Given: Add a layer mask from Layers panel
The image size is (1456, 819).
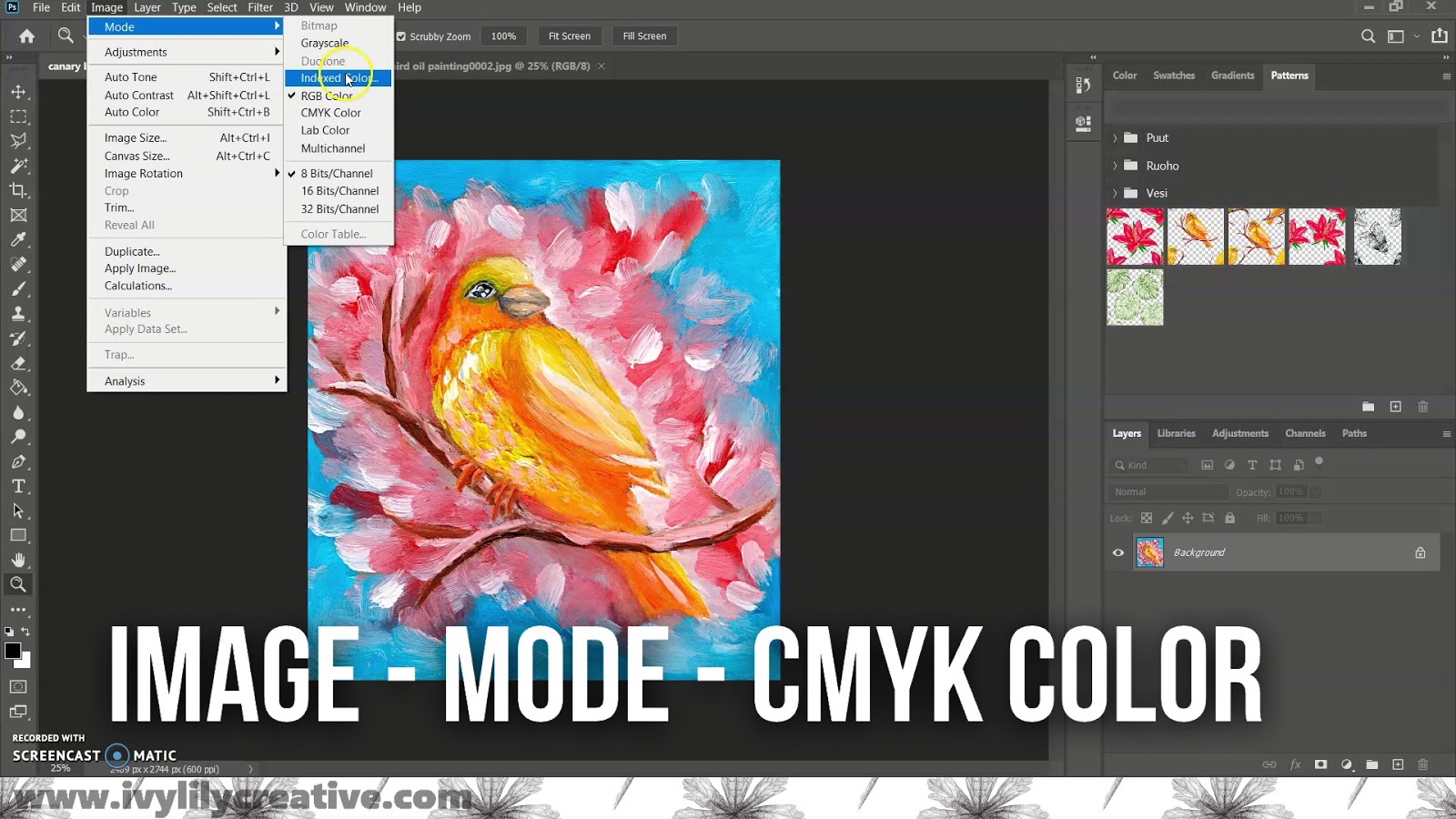Looking at the screenshot, I should click(x=1320, y=764).
